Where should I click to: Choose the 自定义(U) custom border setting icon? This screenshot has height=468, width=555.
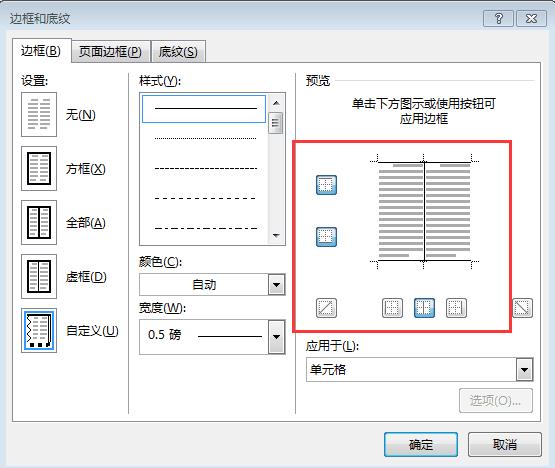(x=39, y=330)
